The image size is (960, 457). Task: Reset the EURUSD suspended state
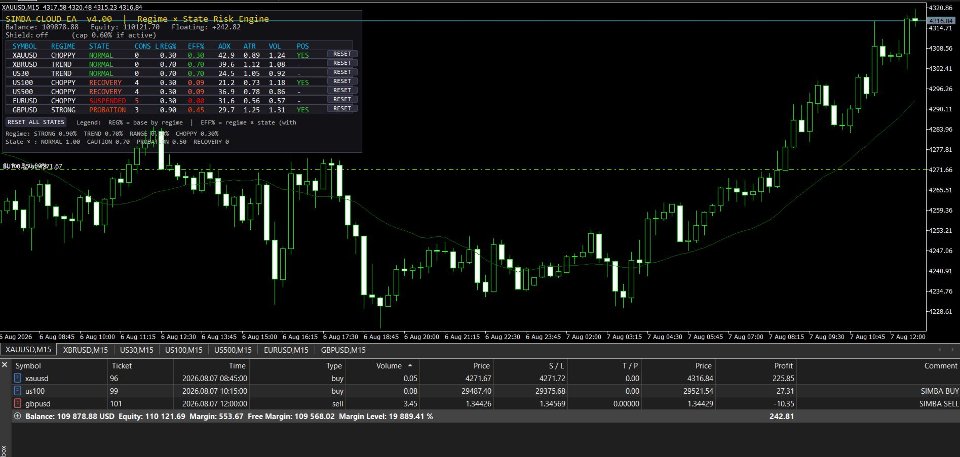(342, 99)
